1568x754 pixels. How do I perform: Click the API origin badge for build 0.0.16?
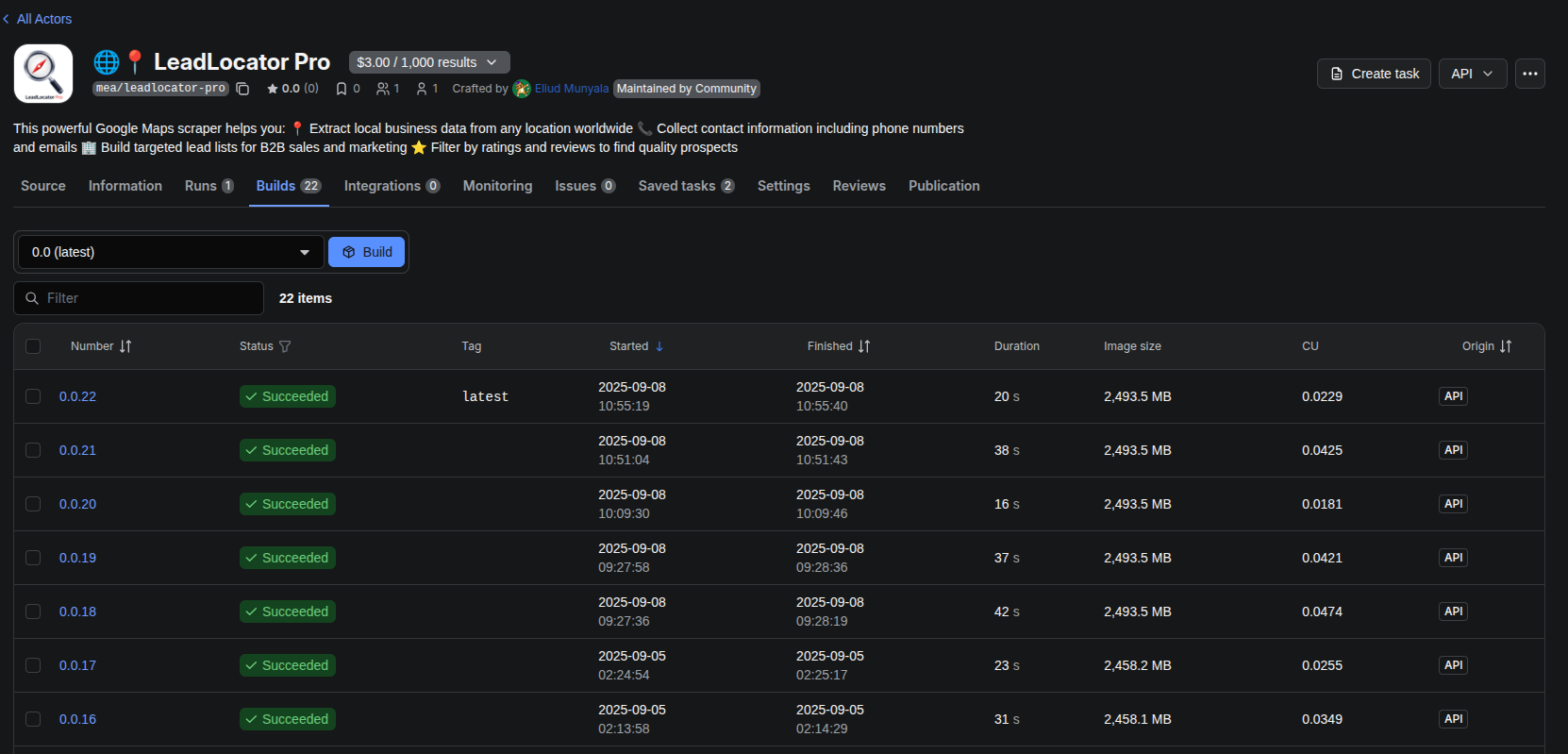(x=1453, y=719)
